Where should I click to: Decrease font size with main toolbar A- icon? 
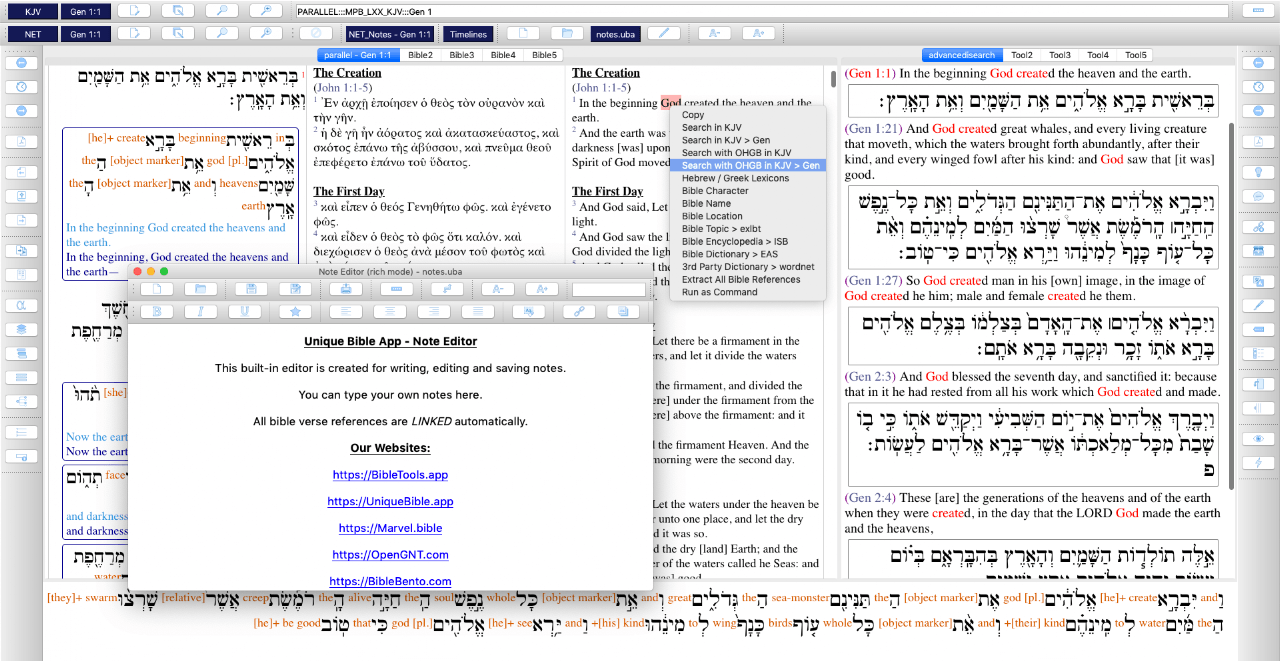point(715,34)
